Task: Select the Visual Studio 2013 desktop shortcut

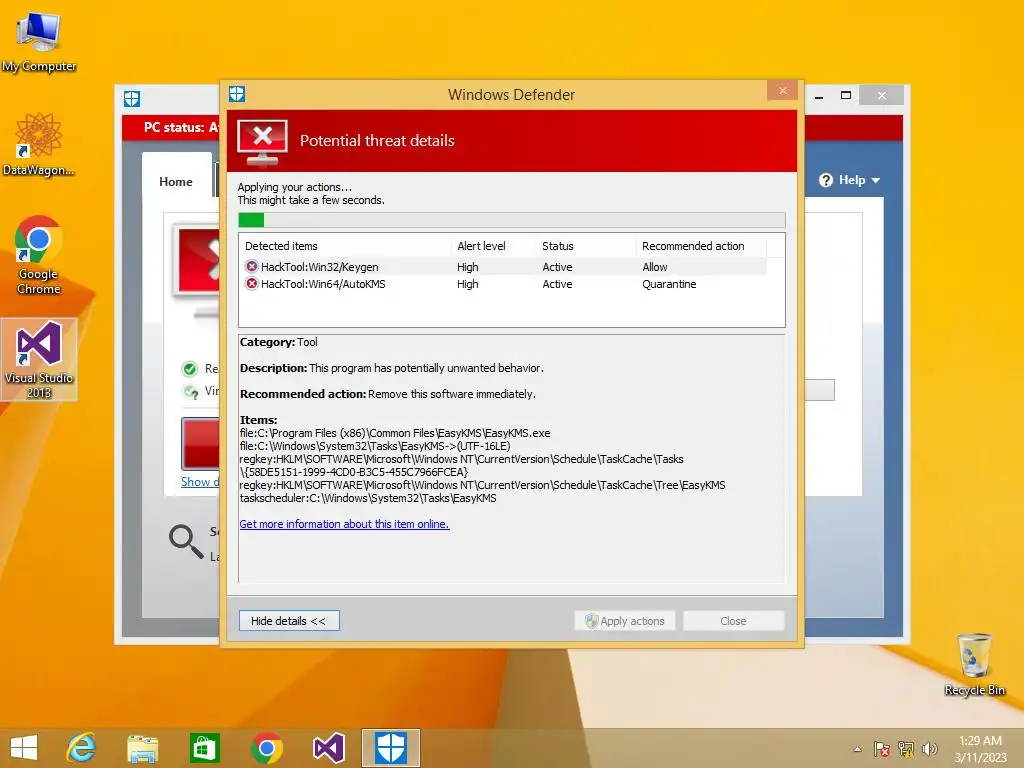Action: pyautogui.click(x=39, y=359)
